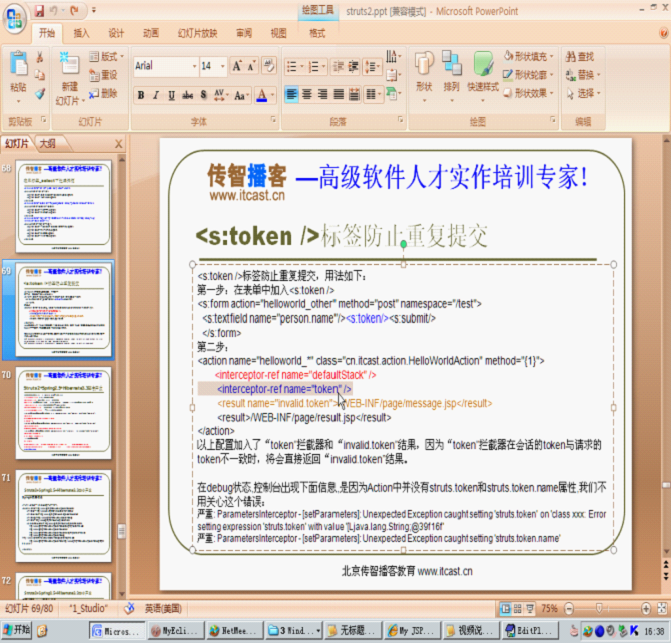Fit slide to window icon
Screen dimensions: 671x643
[x=662, y=608]
